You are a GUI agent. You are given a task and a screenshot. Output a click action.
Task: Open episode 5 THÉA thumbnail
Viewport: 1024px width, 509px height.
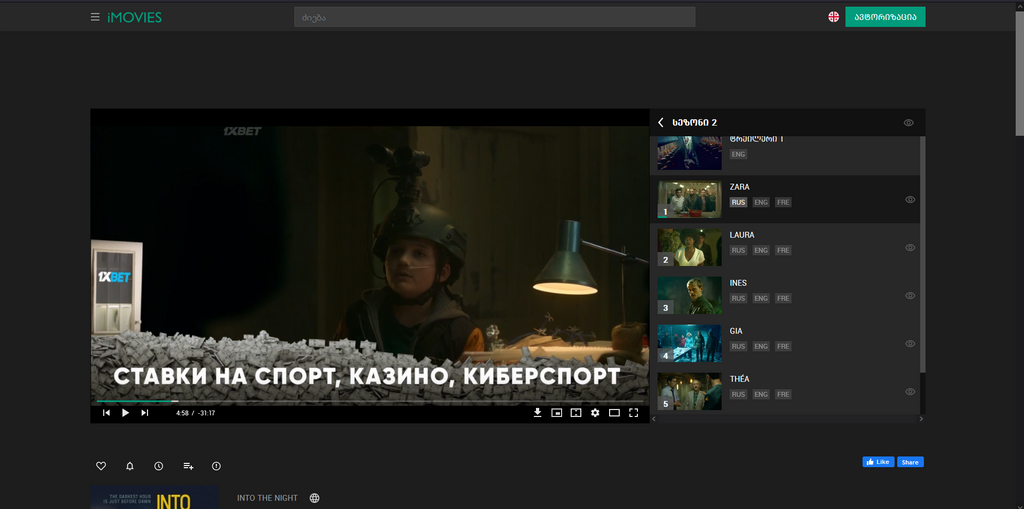pos(689,391)
